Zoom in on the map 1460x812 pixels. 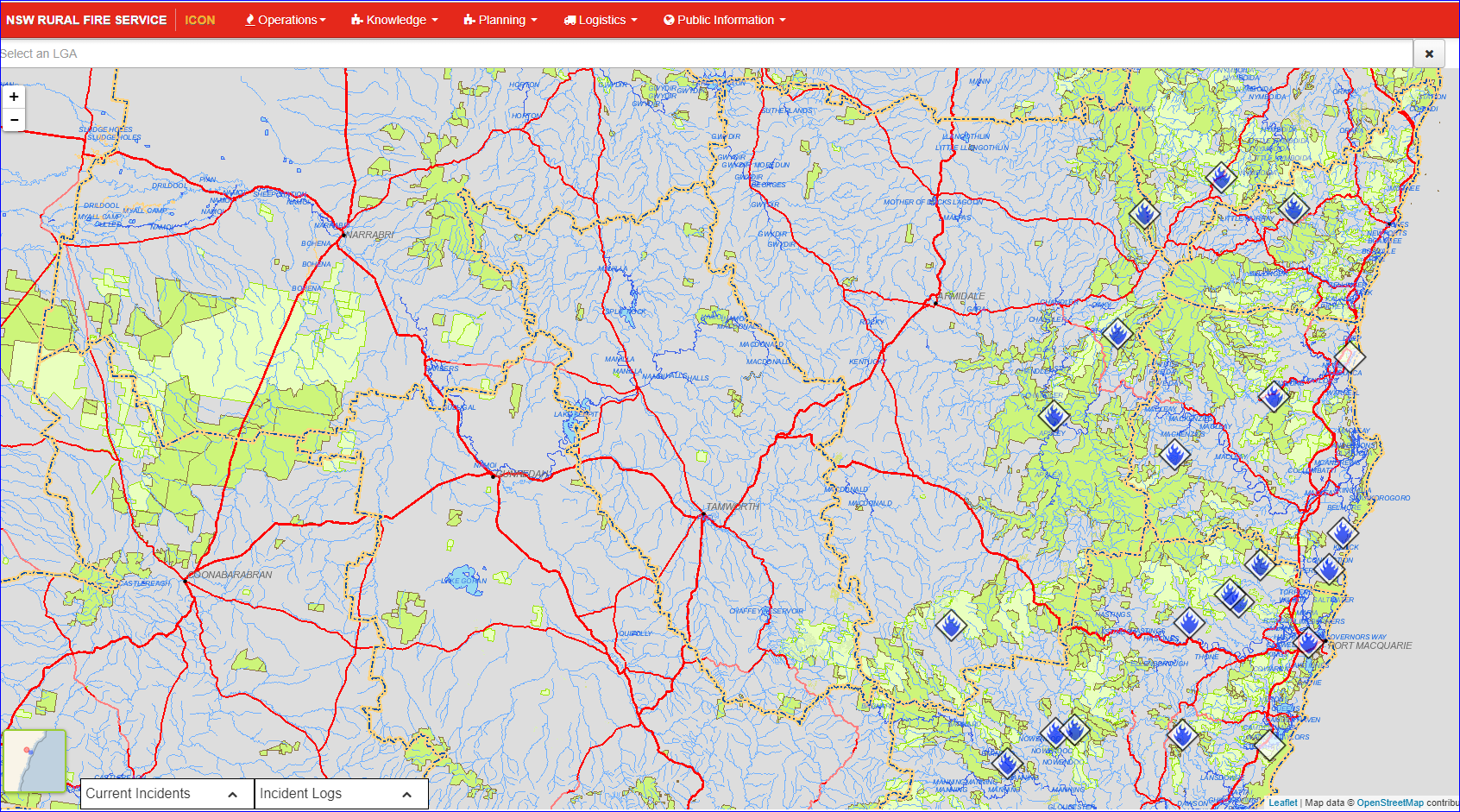click(x=14, y=97)
